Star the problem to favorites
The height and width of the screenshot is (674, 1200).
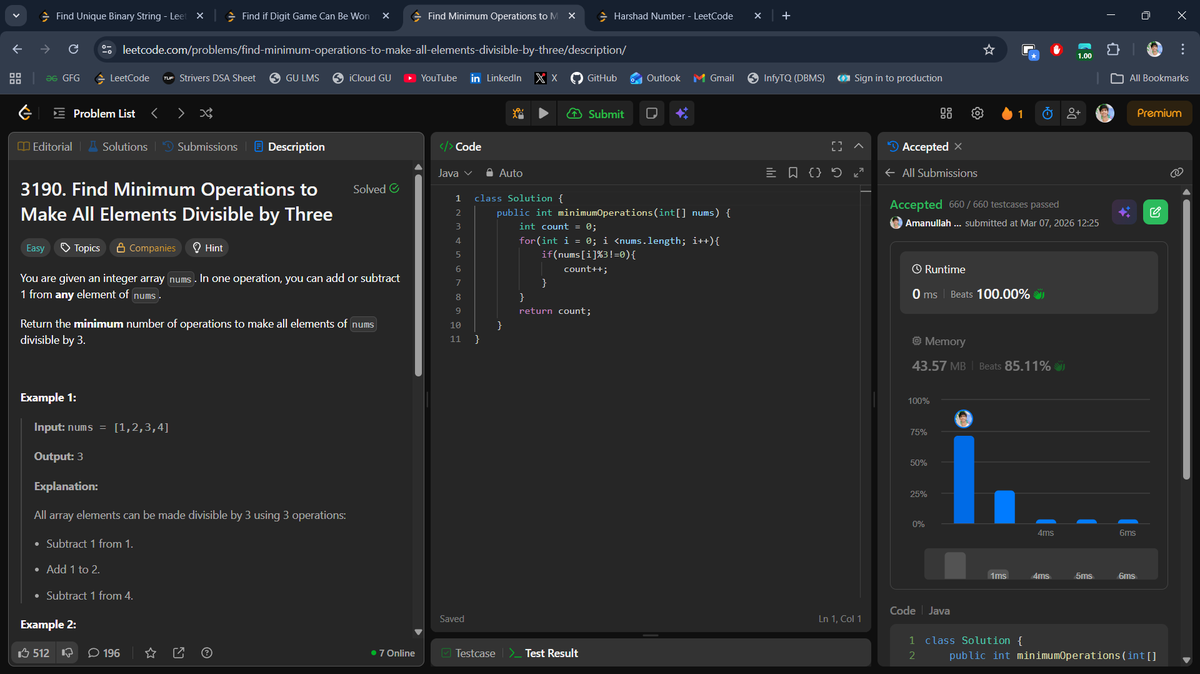(x=151, y=653)
